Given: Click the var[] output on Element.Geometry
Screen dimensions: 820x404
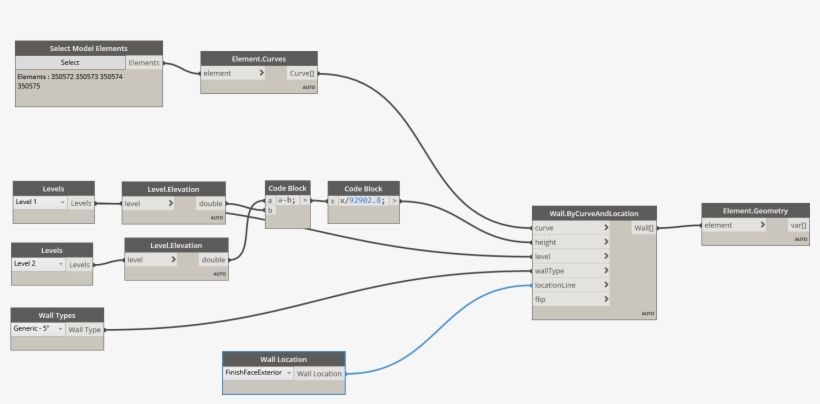Looking at the screenshot, I should [797, 225].
